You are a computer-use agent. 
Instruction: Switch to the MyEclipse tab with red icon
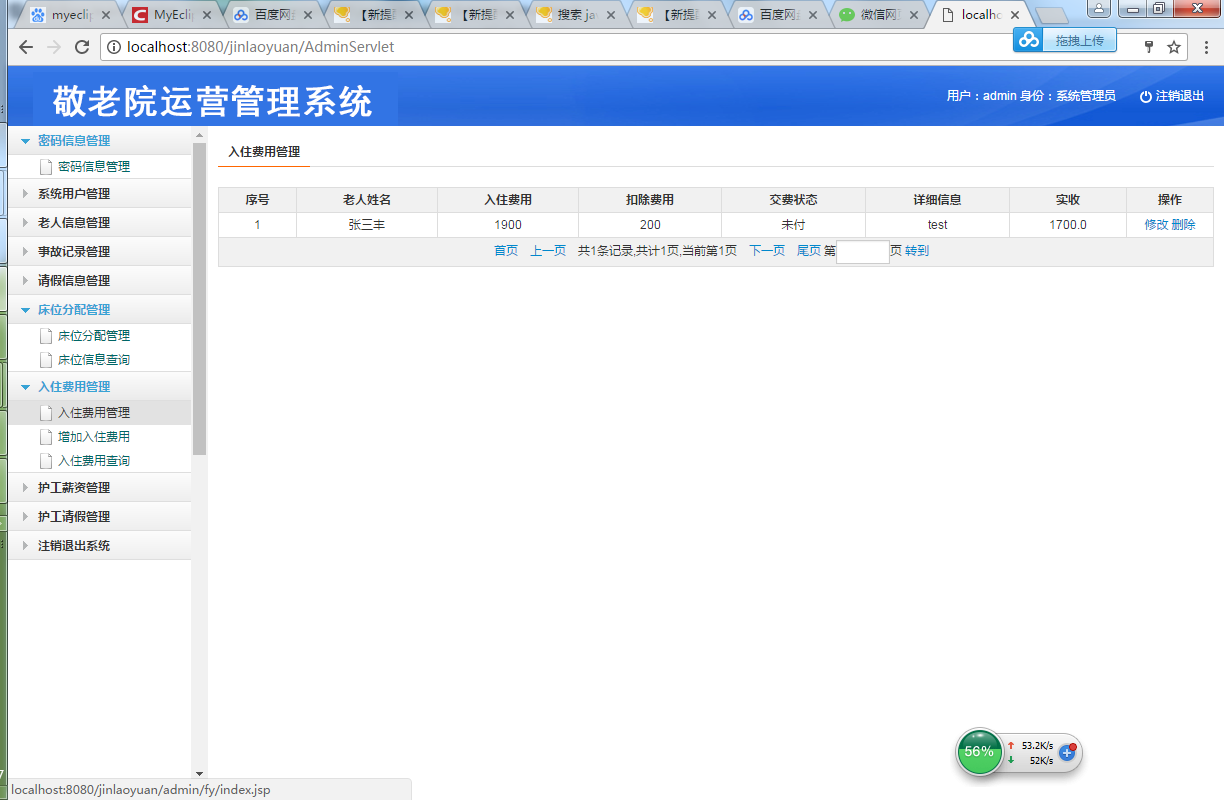tap(170, 15)
